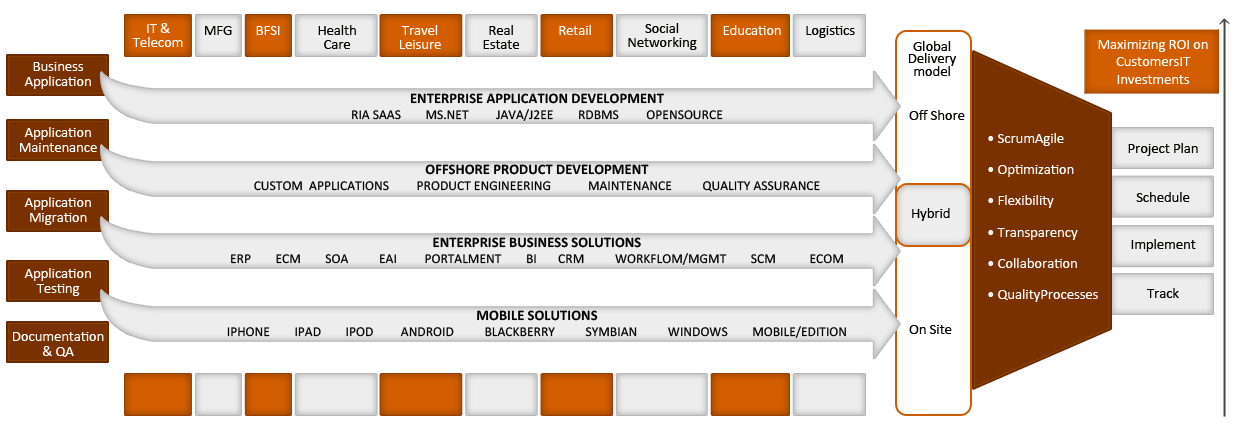Click WINDOWS under Mobile Solutions
Screen dimensions: 1234x432
[698, 332]
